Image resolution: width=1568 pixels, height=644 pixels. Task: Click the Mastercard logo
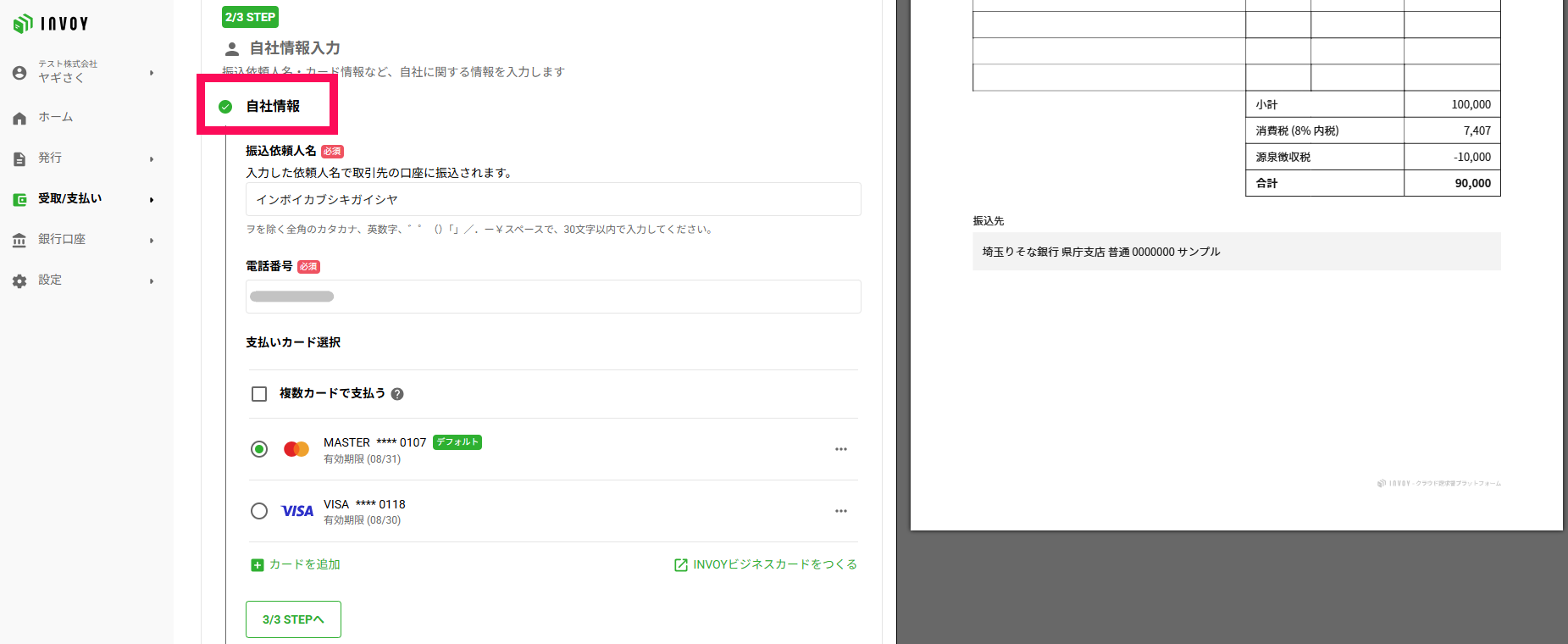coord(296,449)
